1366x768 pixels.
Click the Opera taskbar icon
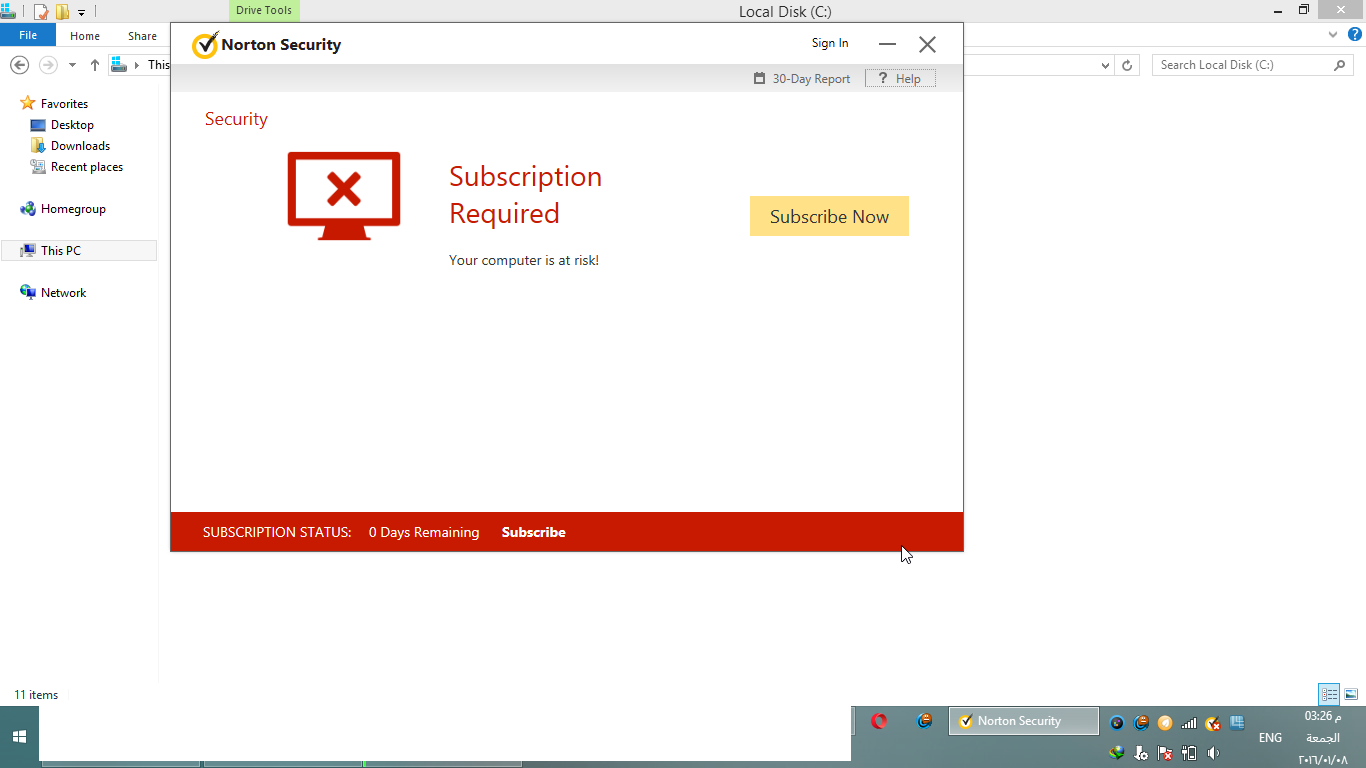point(879,721)
